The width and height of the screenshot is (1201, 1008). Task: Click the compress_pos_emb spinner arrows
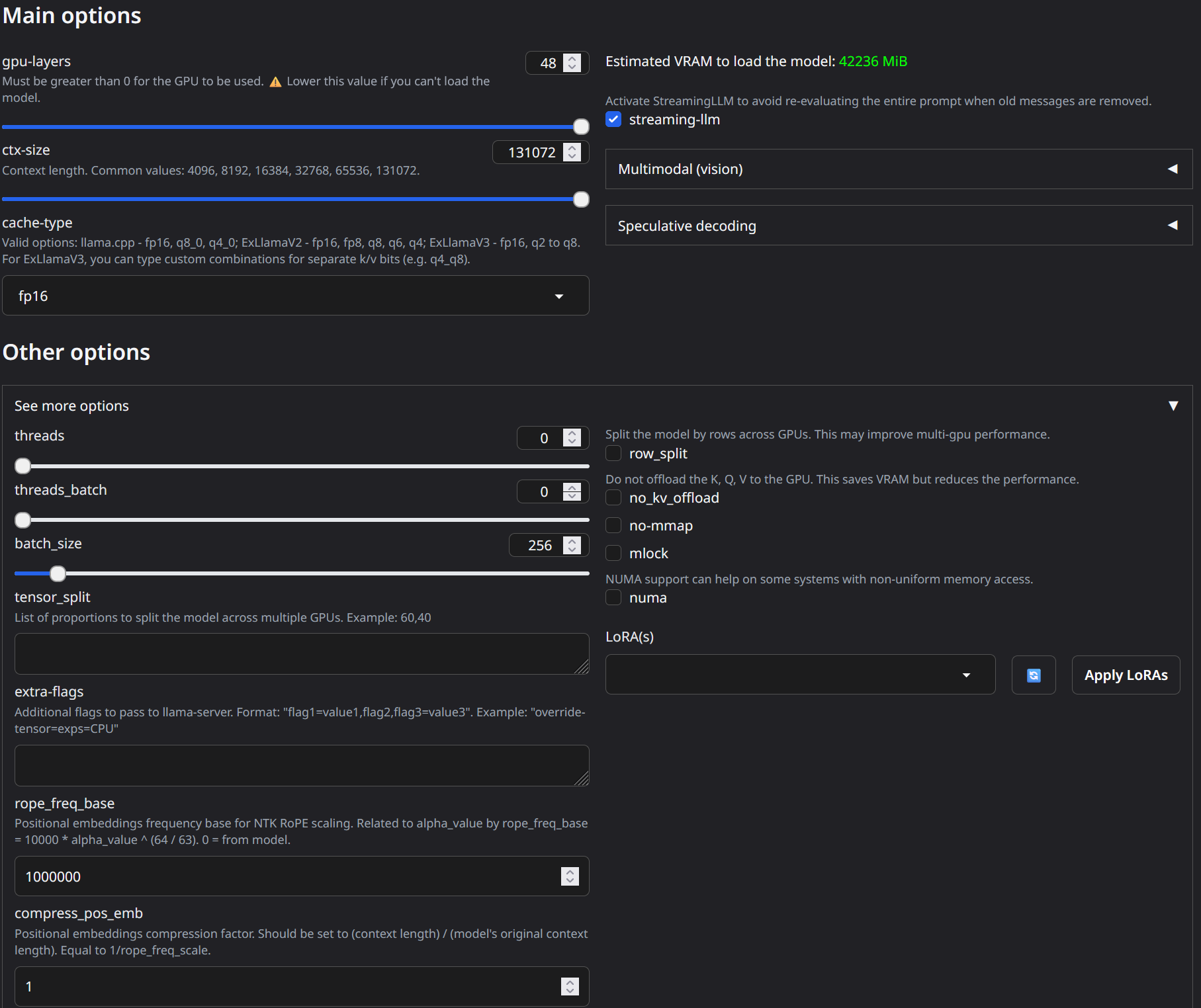[570, 986]
